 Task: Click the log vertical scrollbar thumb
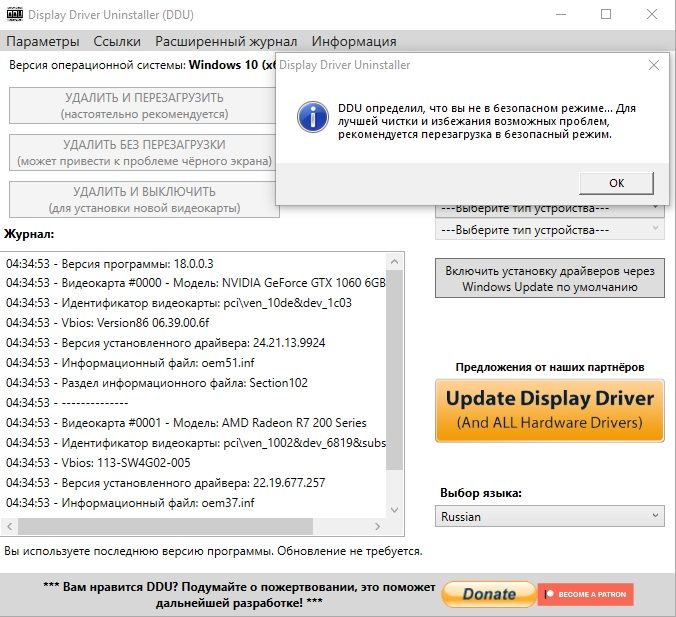coord(394,370)
